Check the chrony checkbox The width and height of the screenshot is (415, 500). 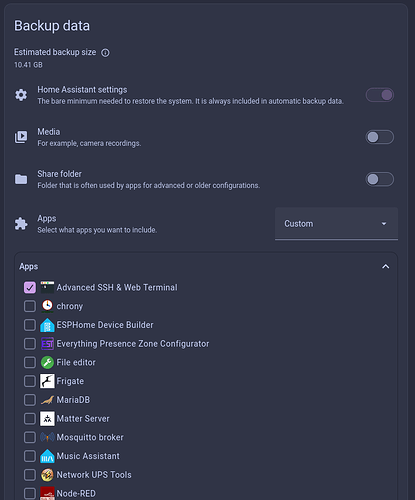pos(30,306)
